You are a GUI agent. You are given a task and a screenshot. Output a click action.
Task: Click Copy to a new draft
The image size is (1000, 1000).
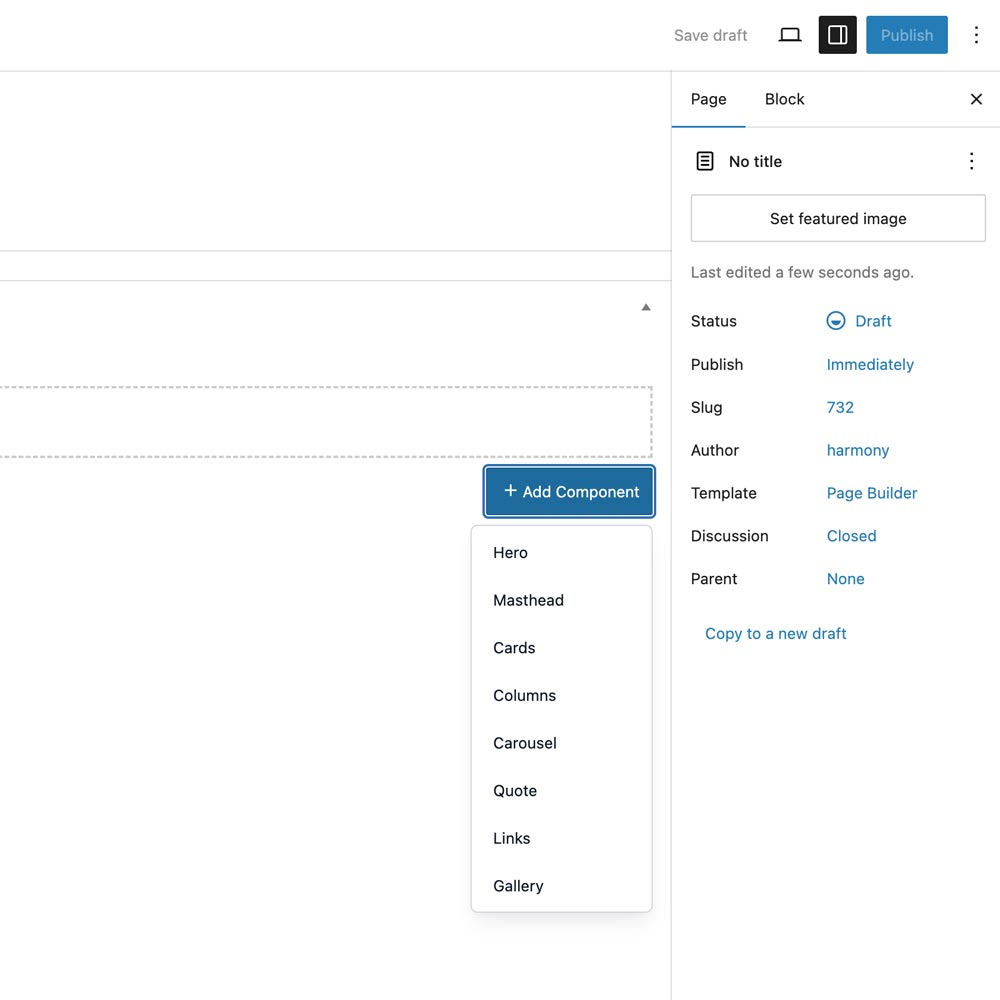point(775,633)
